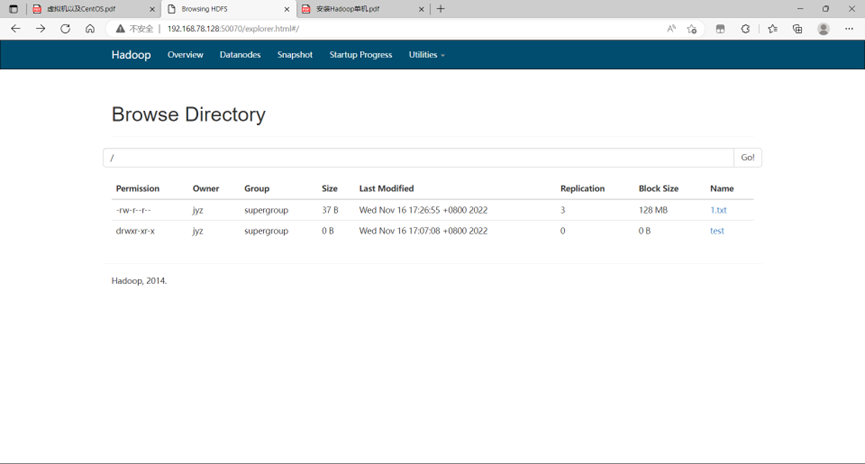Screen dimensions: 865x464
Task: Close the 虚拟机以及CentOS.pdf tab
Action: click(x=152, y=9)
